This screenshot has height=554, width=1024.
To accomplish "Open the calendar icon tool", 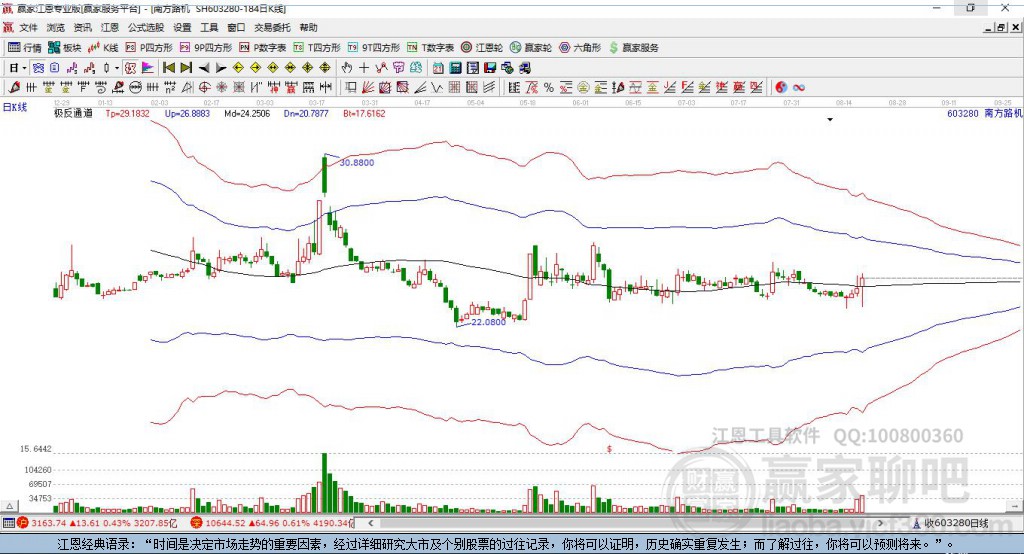I will click(x=438, y=68).
